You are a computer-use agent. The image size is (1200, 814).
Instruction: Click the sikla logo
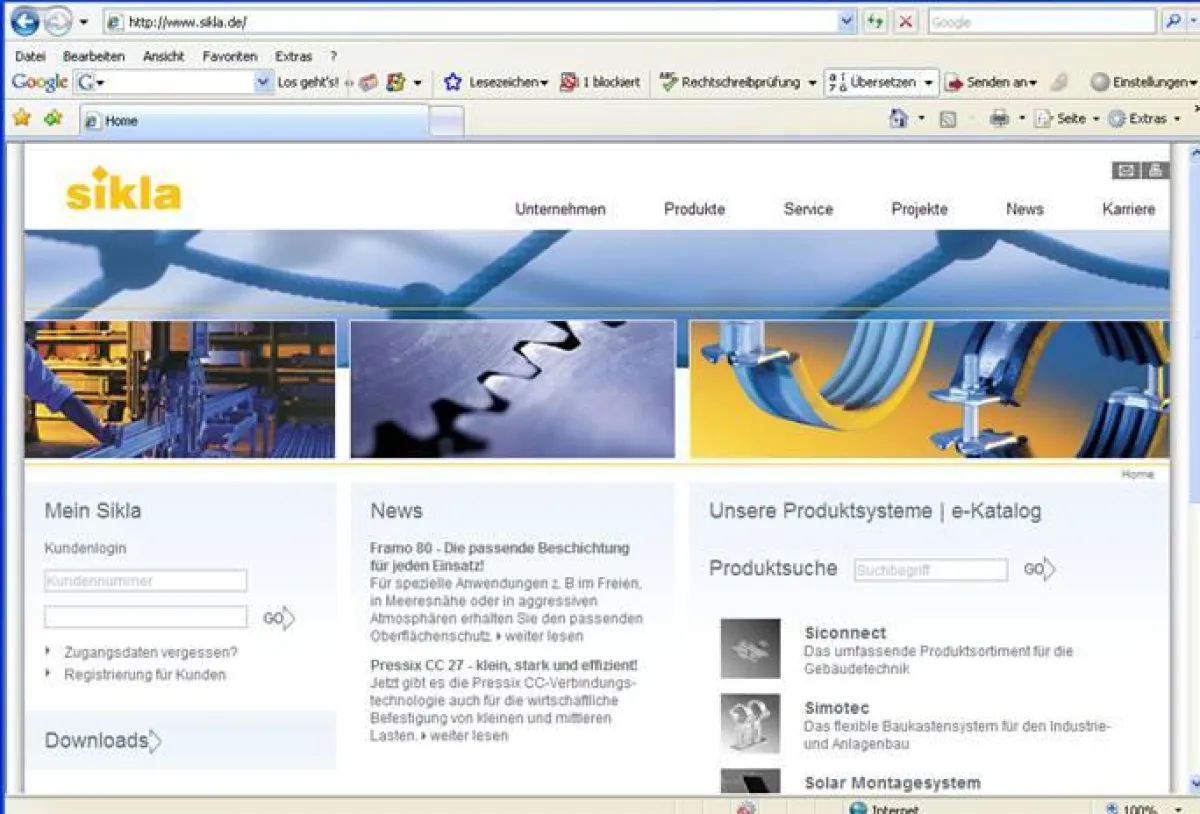click(122, 194)
